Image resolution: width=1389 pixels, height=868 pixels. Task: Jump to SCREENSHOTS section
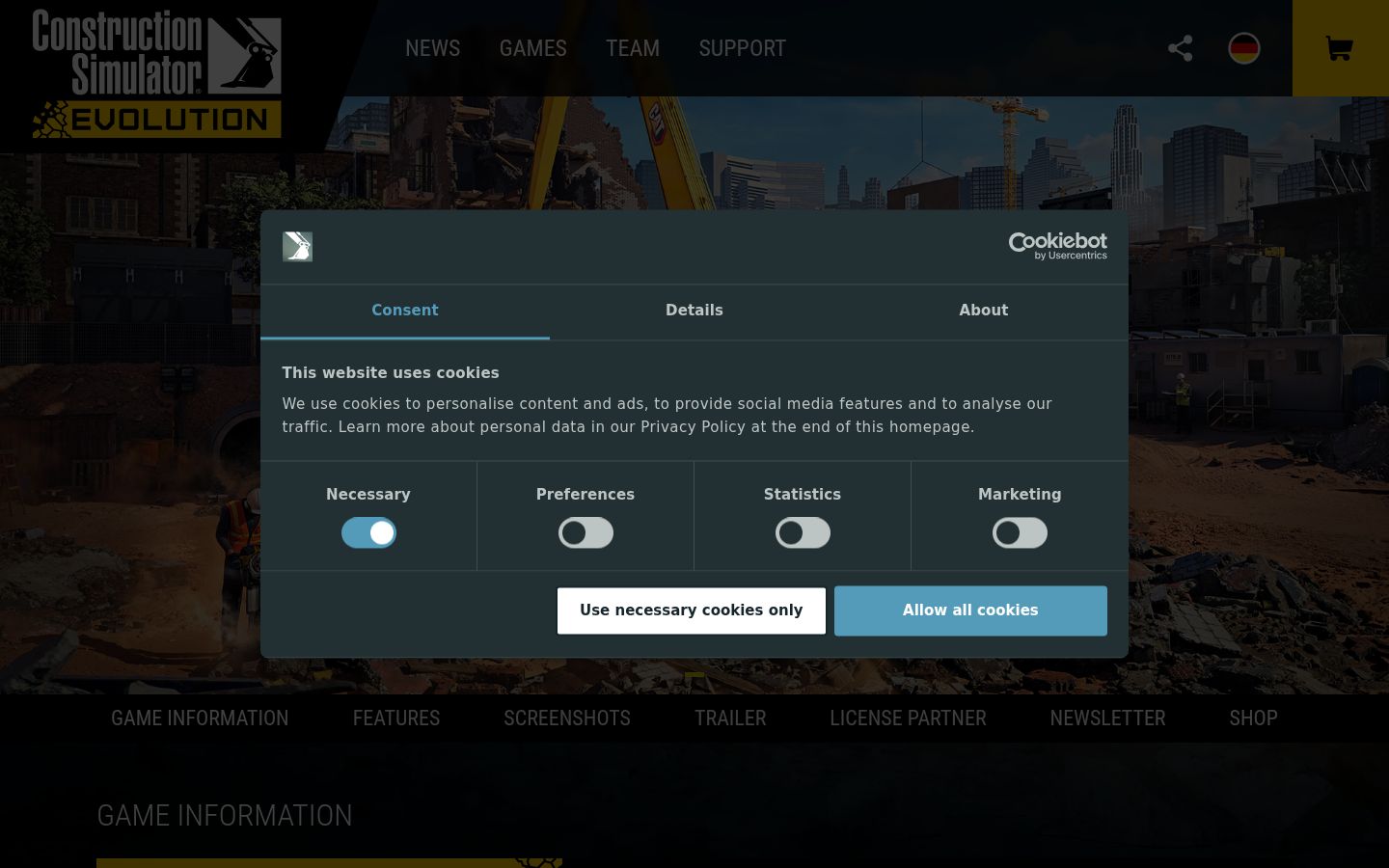point(567,719)
